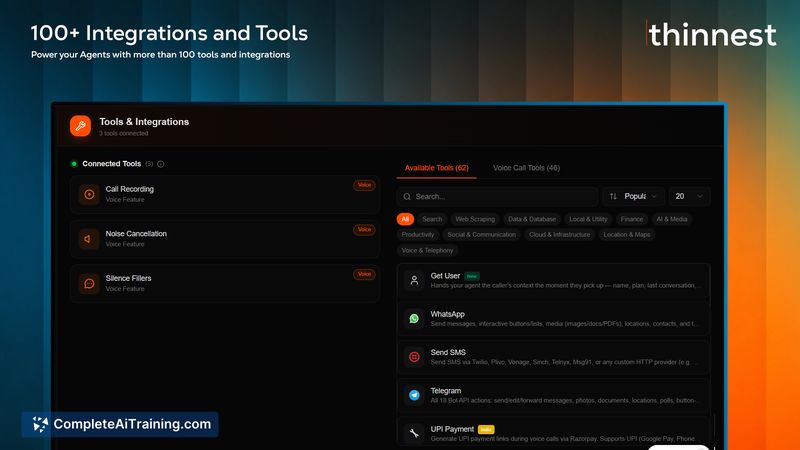Click the WhatsApp description text
Viewport: 800px width, 450px height.
click(562, 324)
